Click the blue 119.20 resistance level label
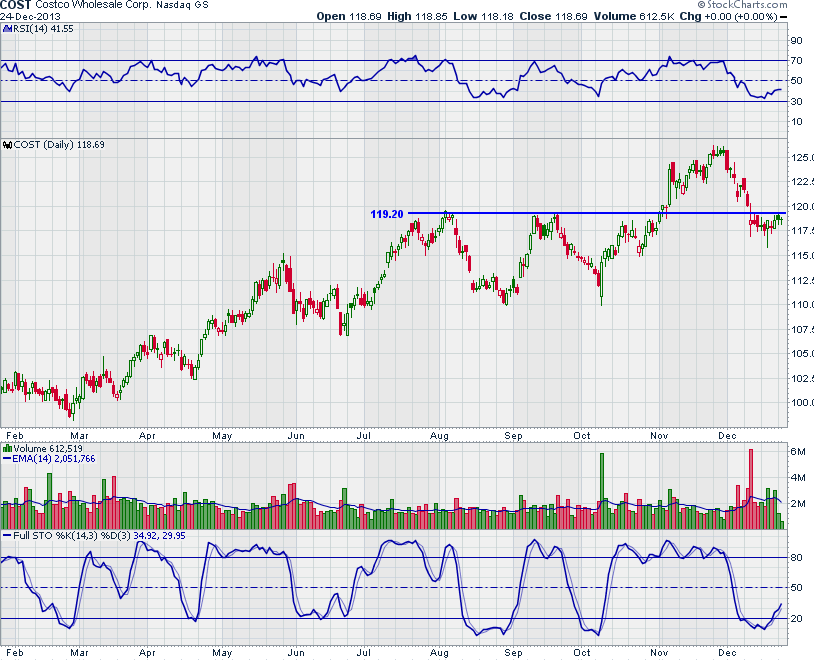This screenshot has height=660, width=814. 387,214
